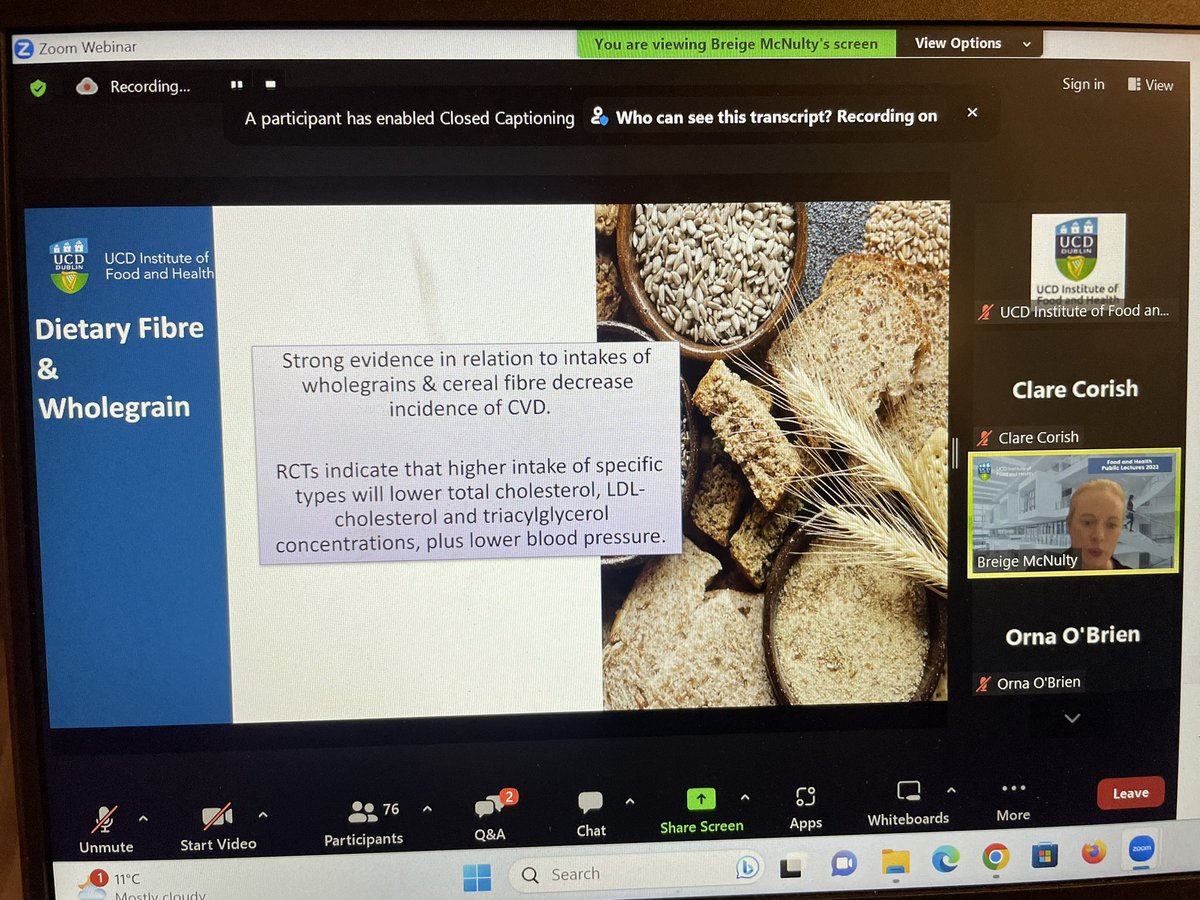
Task: Open the Participants panel
Action: [x=363, y=823]
